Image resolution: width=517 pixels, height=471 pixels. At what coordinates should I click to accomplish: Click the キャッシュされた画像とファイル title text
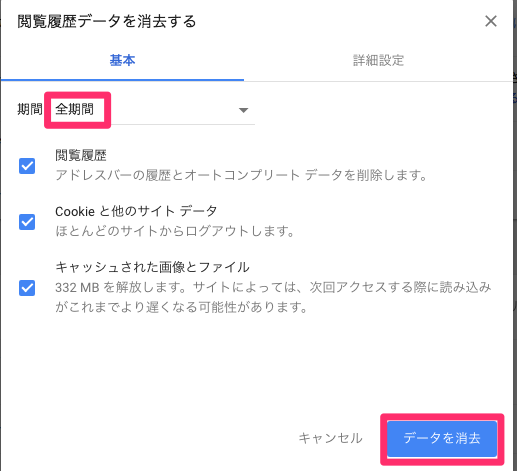[x=152, y=267]
